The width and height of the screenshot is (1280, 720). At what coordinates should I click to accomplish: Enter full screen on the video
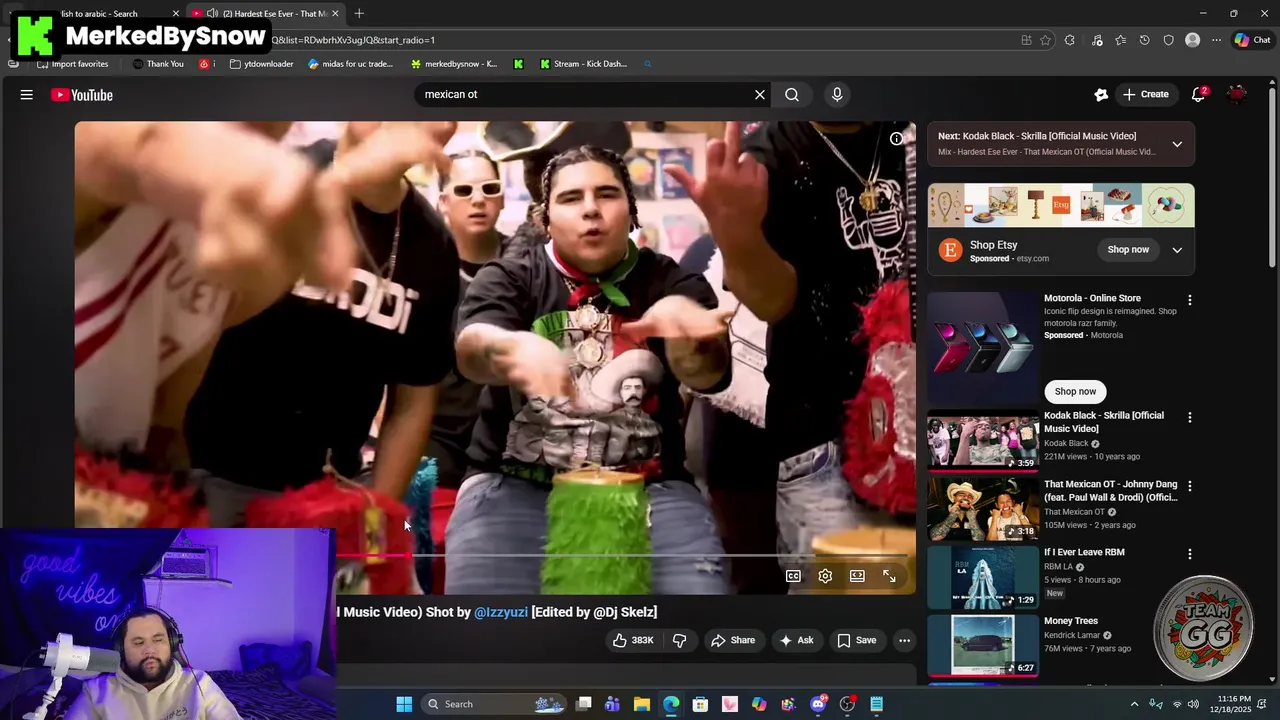[x=889, y=576]
